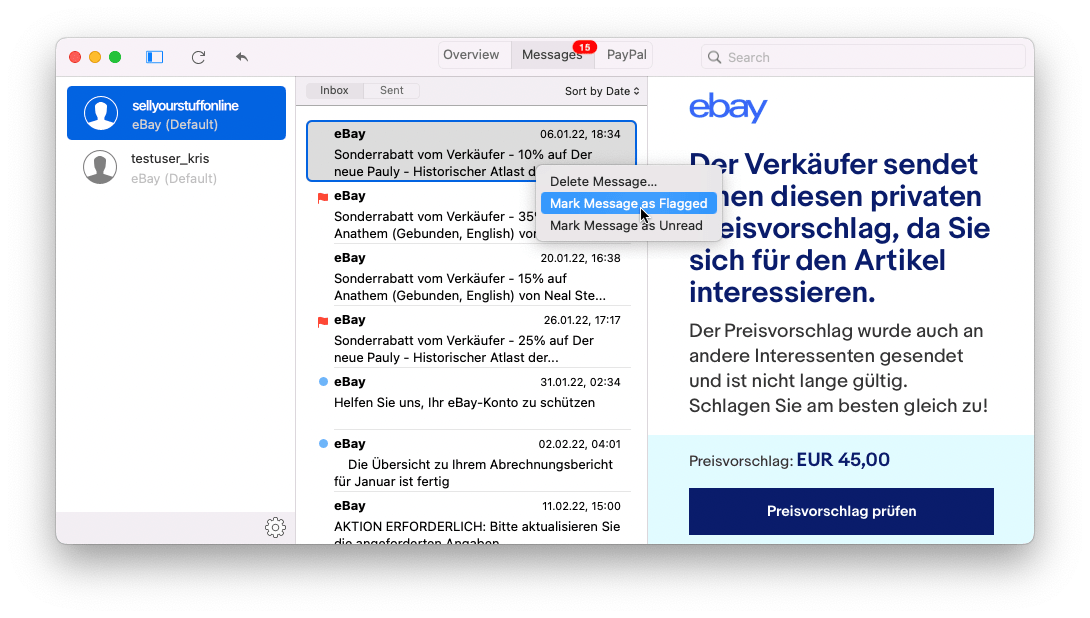The image size is (1090, 618).
Task: Show the Sent folder
Action: pyautogui.click(x=391, y=90)
